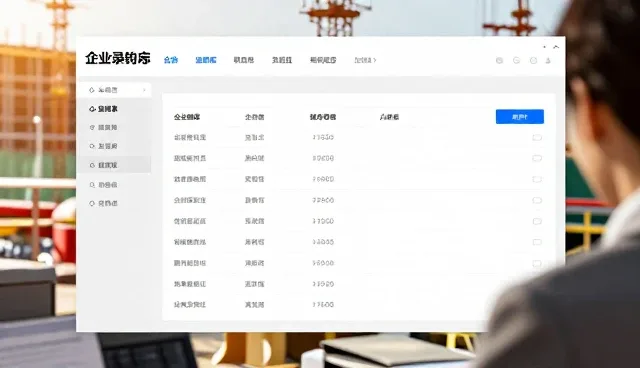Click the fourth sidebar item's icon
640x368 pixels.
[x=92, y=146]
